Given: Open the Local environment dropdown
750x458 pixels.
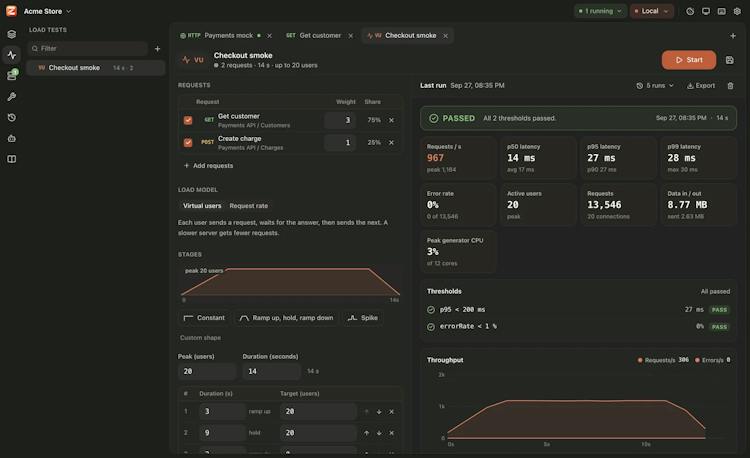Looking at the screenshot, I should [651, 11].
